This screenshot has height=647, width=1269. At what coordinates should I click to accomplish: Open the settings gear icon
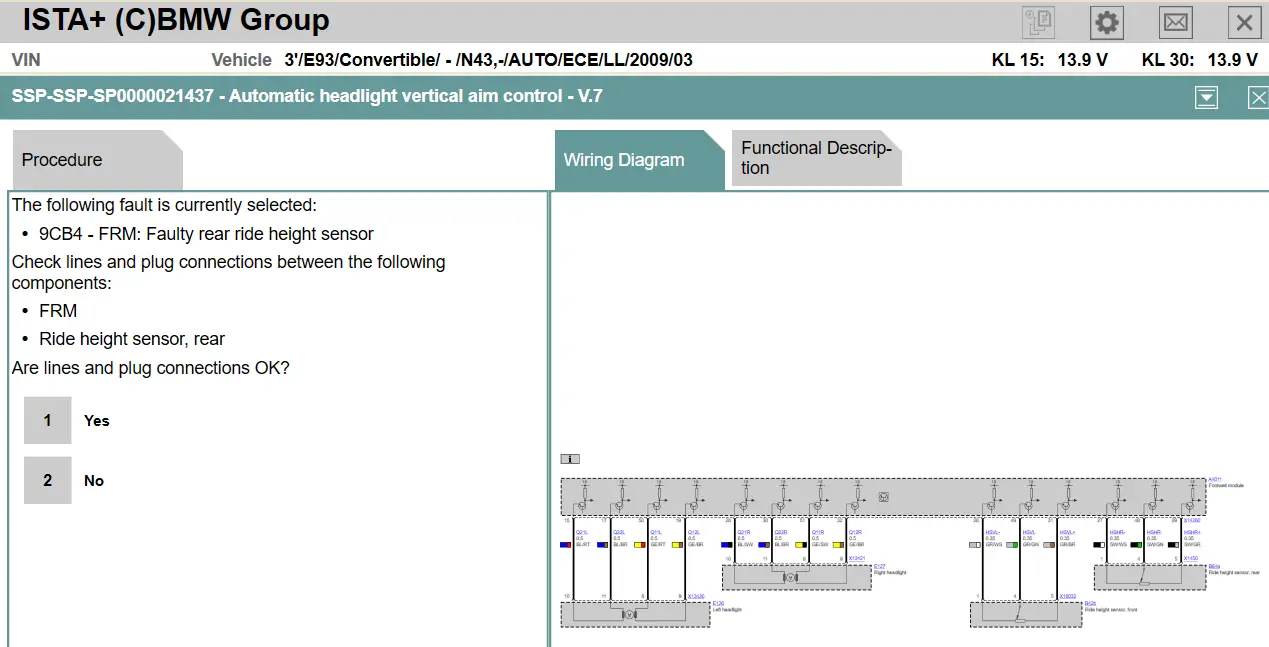coord(1107,22)
